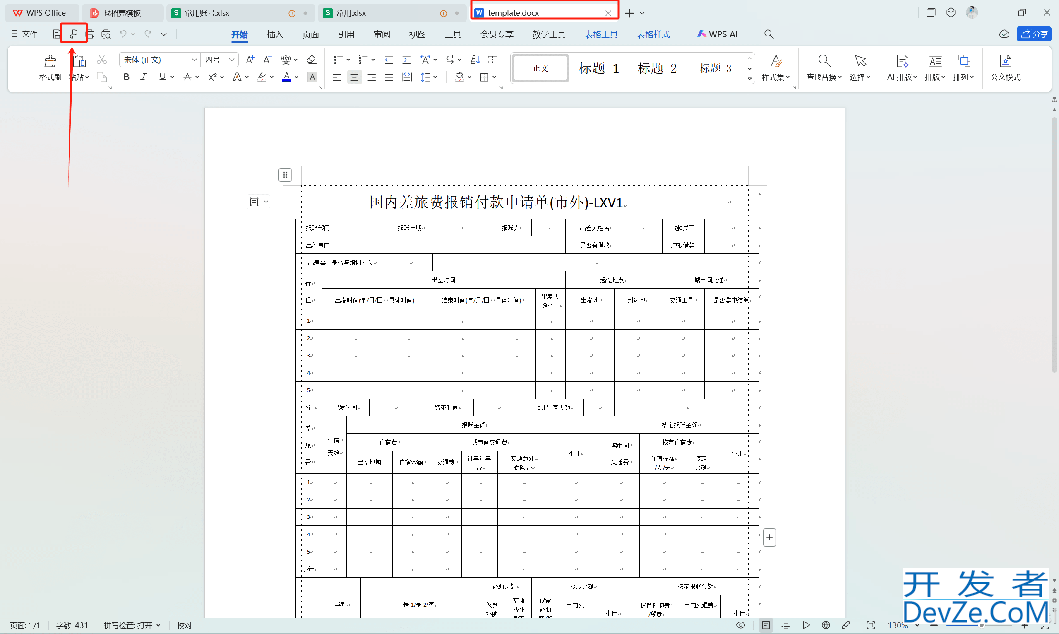This screenshot has width=1059, height=634.
Task: Open the Insert ribbon tab
Action: coord(274,34)
